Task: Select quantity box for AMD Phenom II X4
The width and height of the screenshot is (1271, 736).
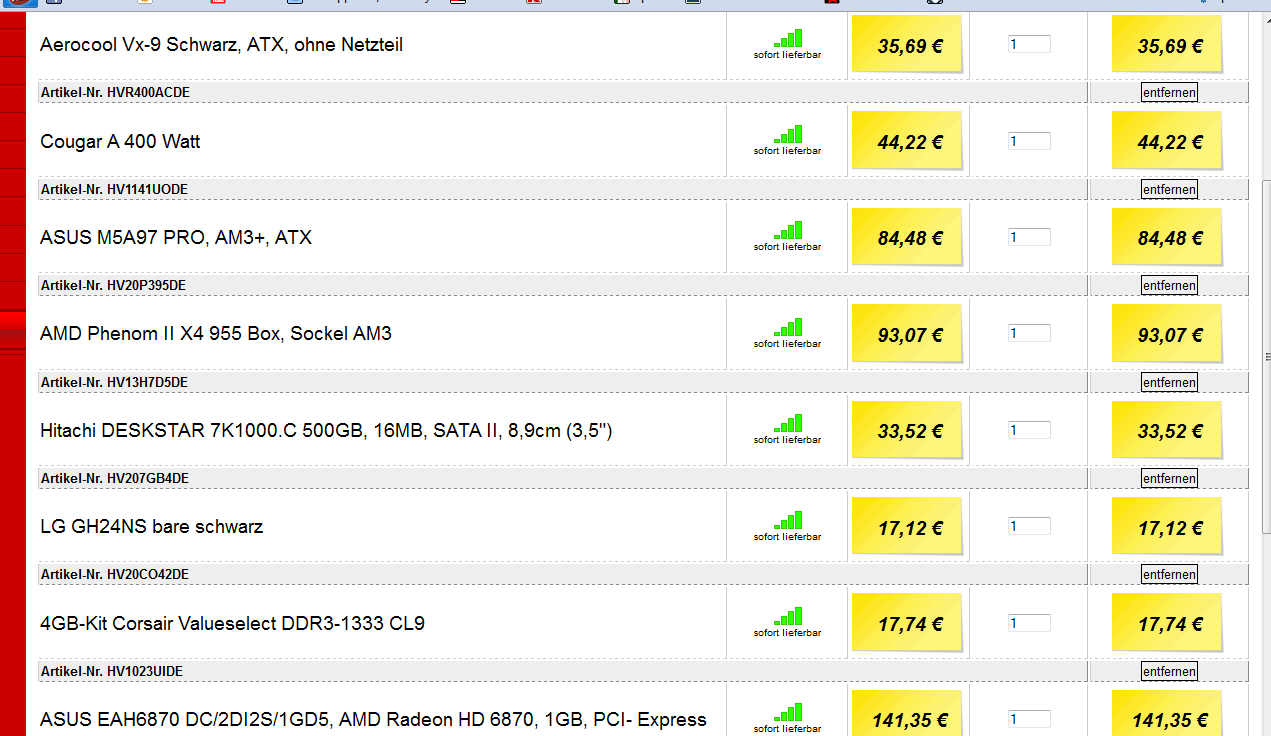Action: tap(1029, 333)
